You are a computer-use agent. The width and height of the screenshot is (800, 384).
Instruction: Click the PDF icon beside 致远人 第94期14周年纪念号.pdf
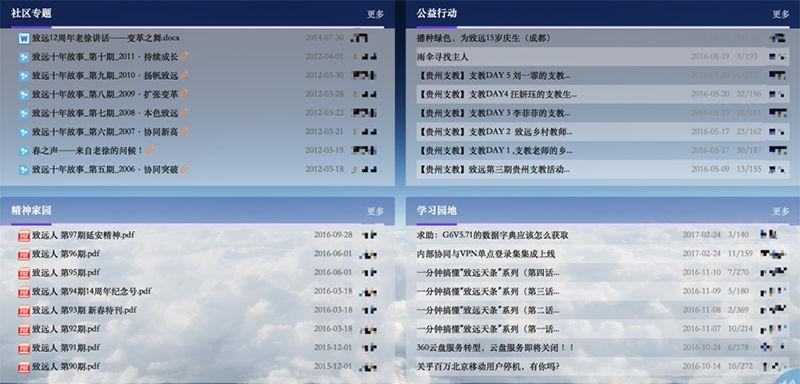point(24,292)
